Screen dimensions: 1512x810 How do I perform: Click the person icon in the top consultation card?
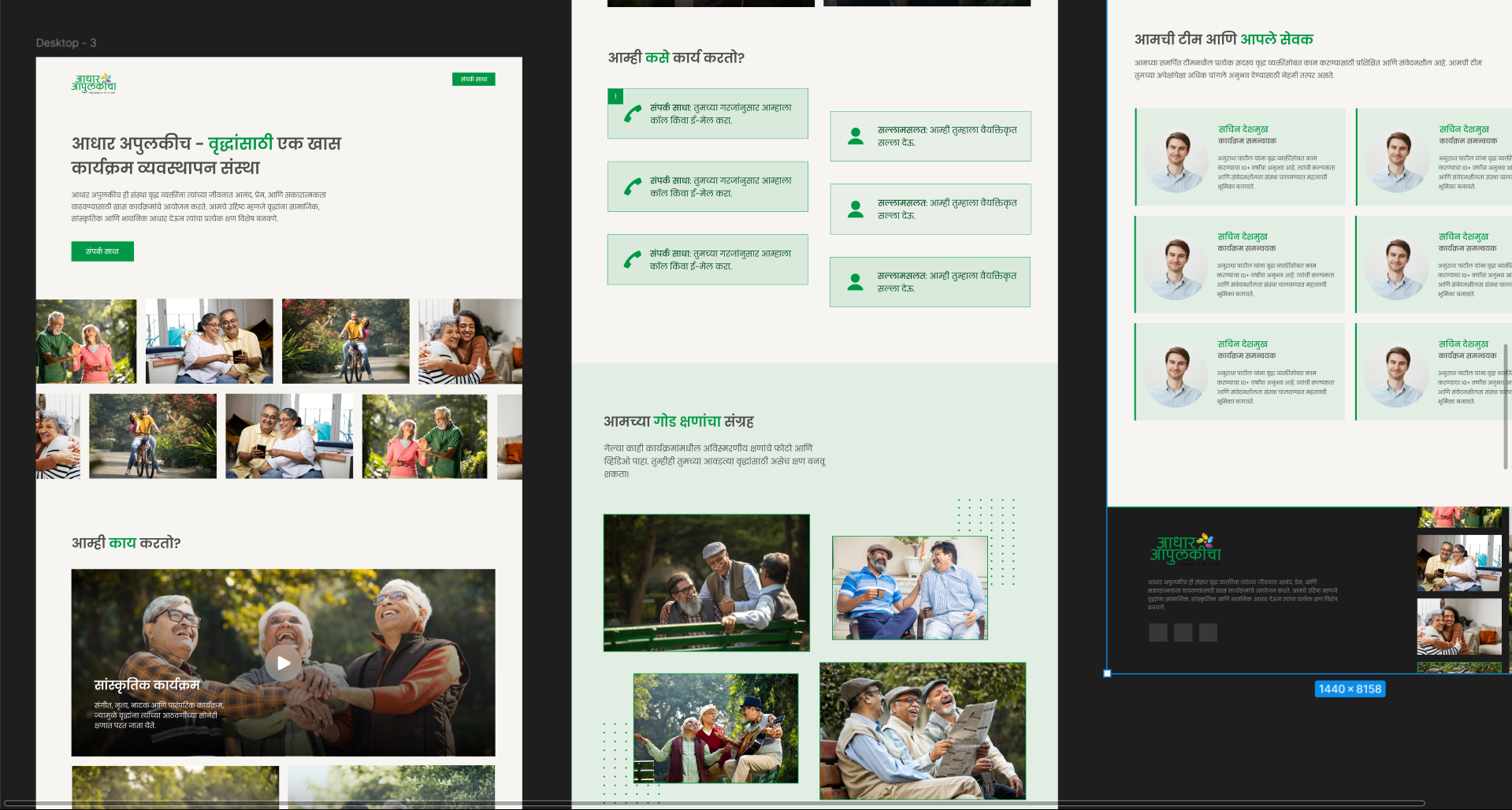click(x=855, y=136)
